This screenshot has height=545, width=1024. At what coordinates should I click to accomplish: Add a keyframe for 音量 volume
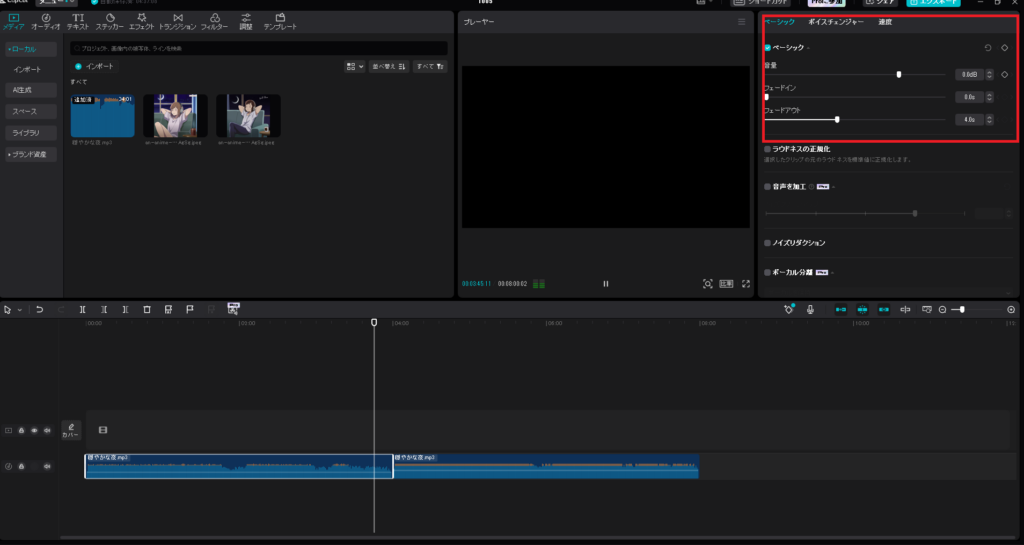click(x=1004, y=74)
